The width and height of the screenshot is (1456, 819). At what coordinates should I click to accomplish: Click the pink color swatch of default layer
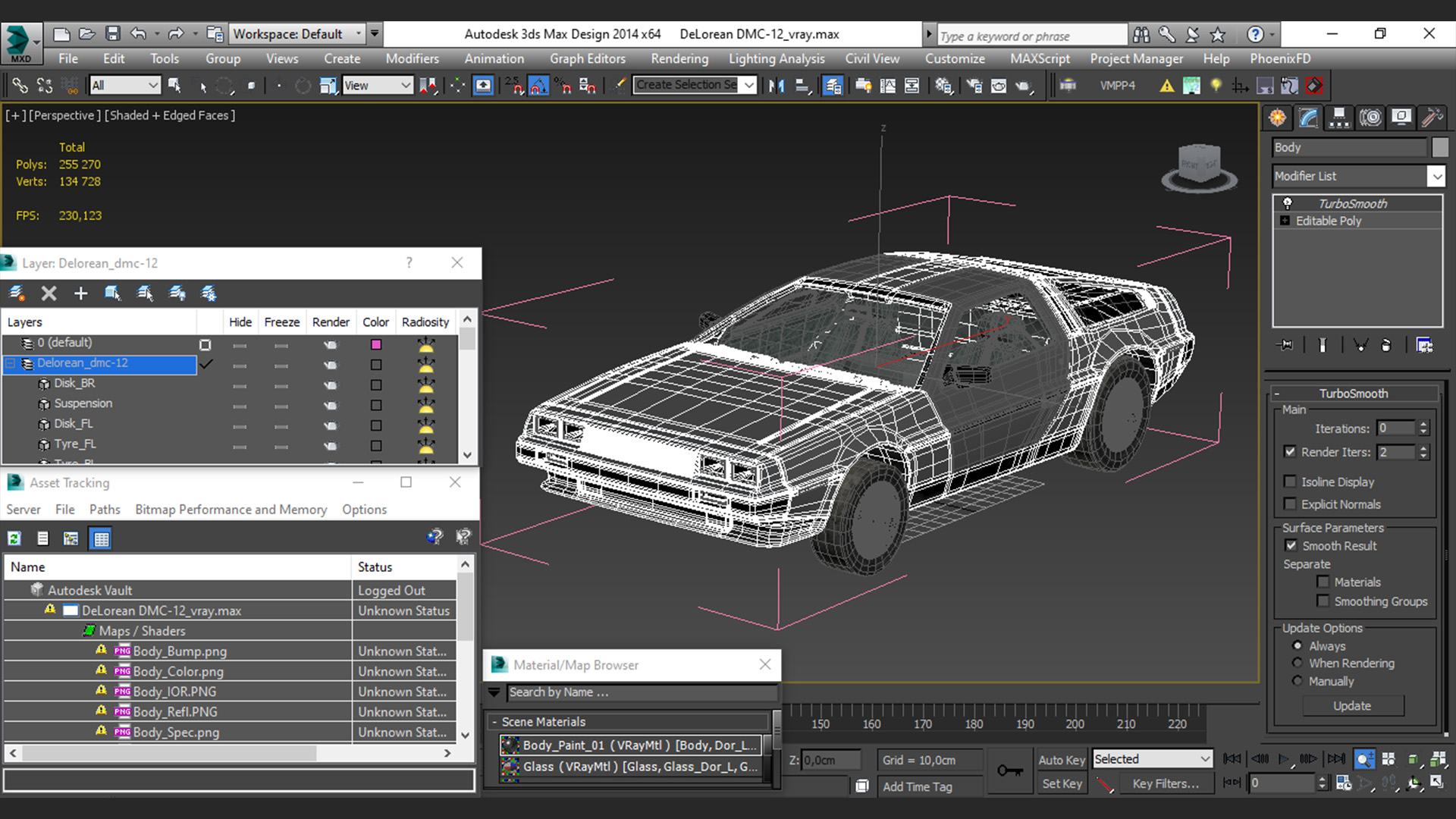pos(375,344)
